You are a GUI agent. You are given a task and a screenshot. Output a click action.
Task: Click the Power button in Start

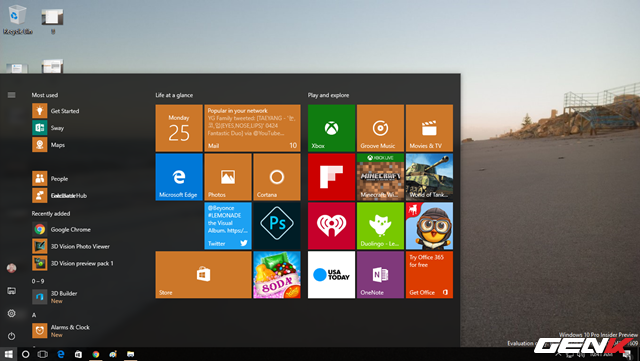(x=11, y=336)
